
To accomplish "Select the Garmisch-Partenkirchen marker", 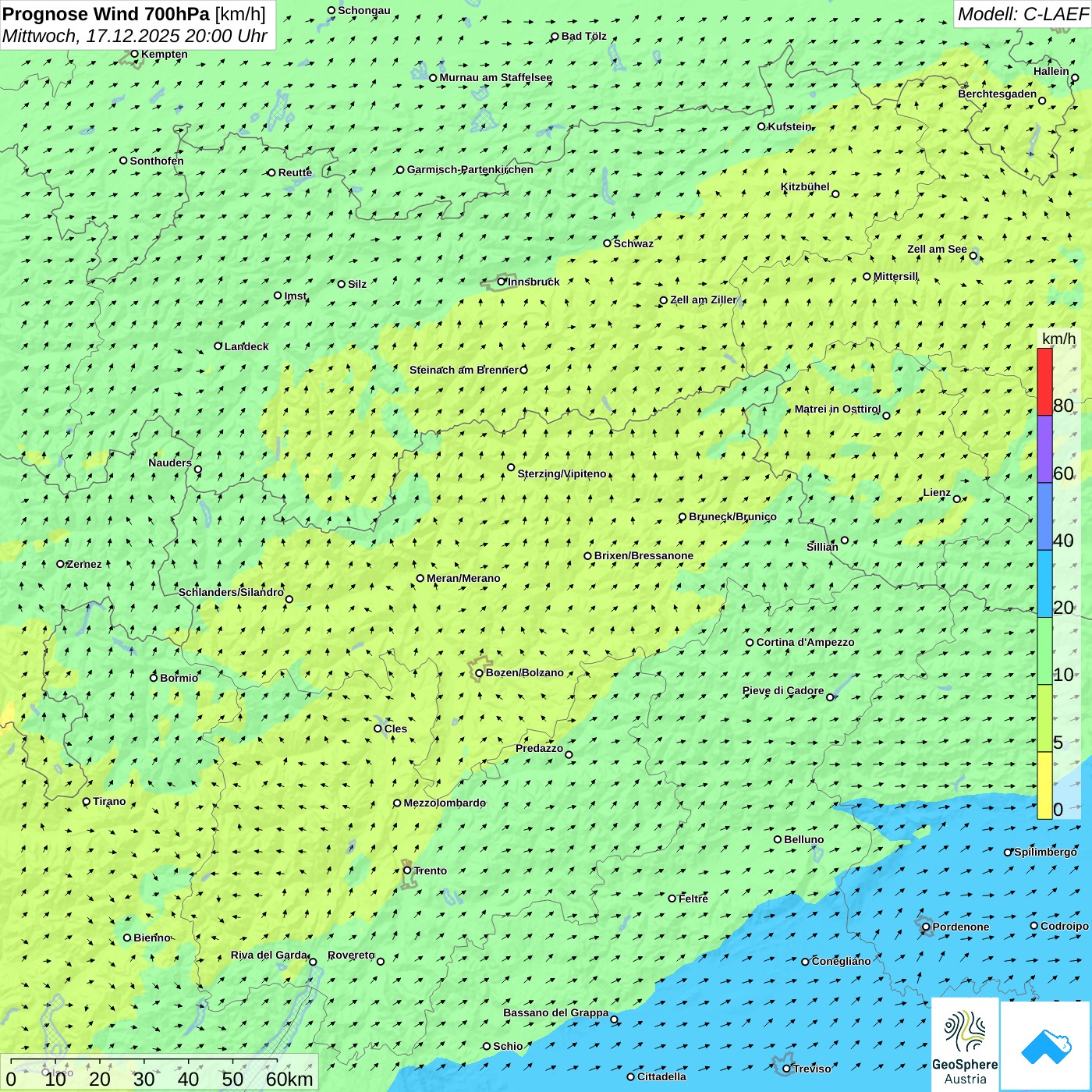I will [x=400, y=170].
